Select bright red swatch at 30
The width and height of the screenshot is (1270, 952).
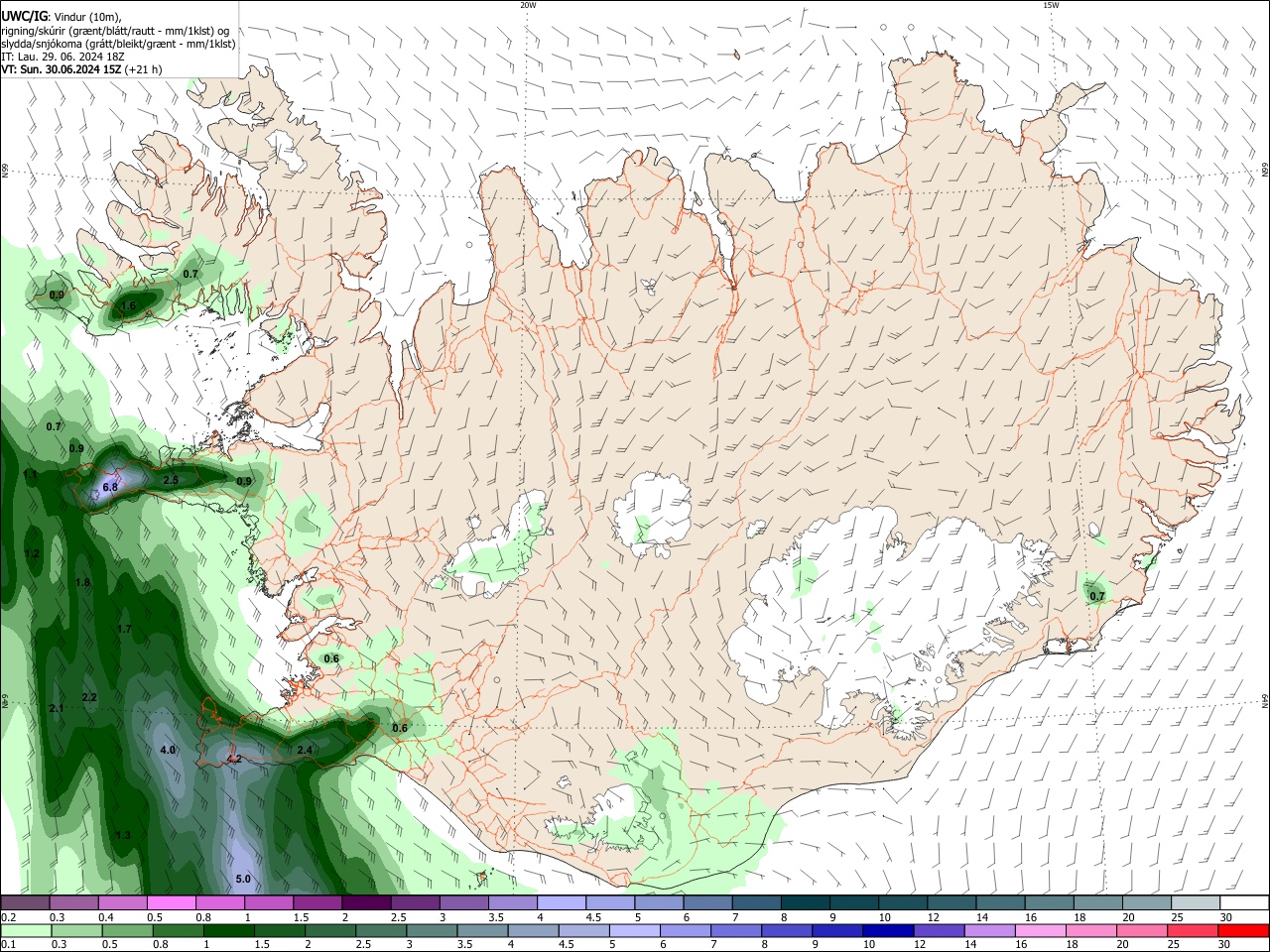(1243, 930)
